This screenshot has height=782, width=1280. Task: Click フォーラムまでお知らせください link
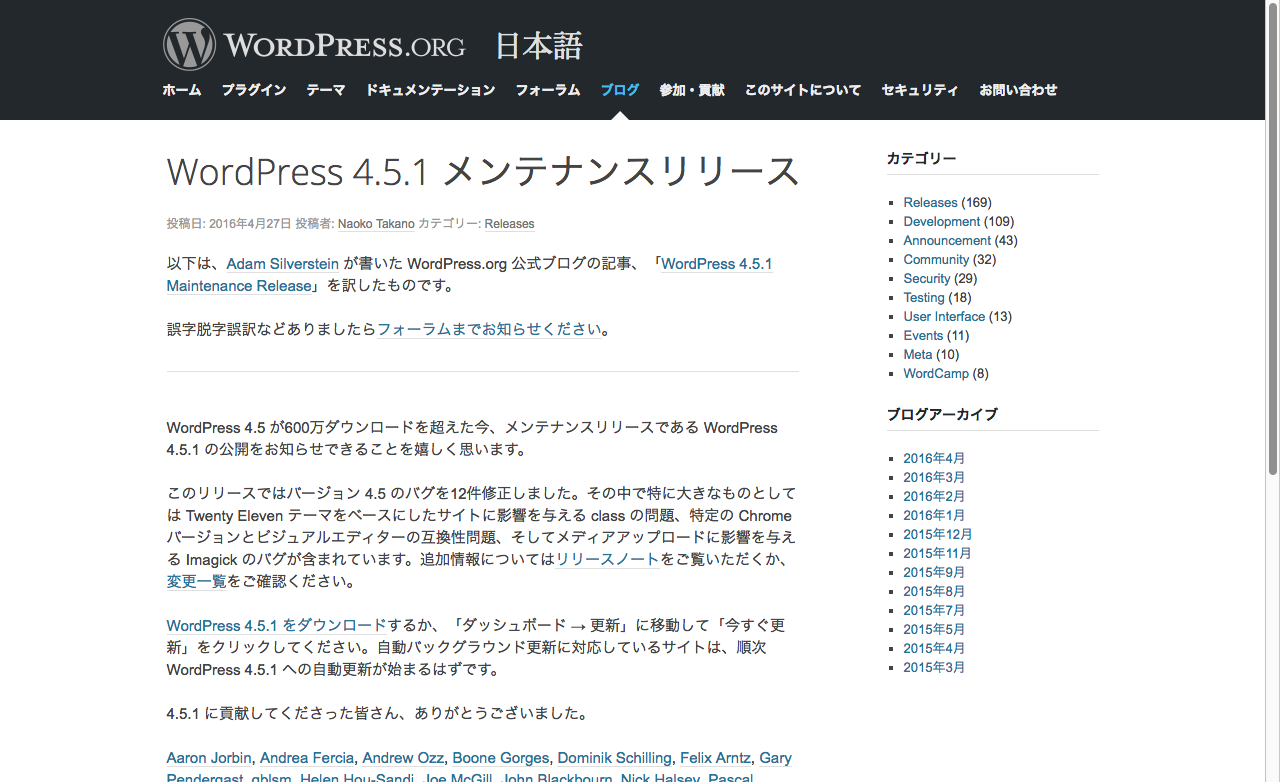point(490,329)
